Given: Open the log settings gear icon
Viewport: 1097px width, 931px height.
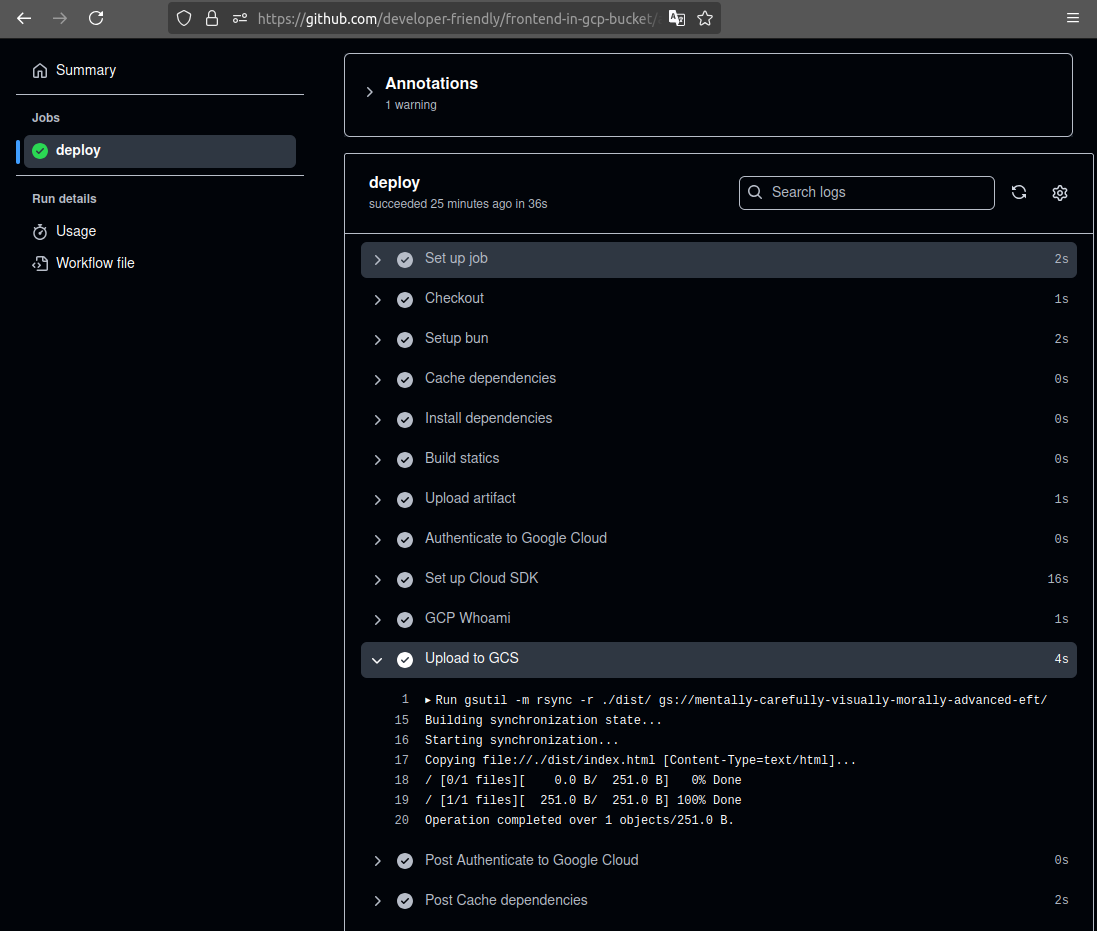Looking at the screenshot, I should tap(1060, 193).
